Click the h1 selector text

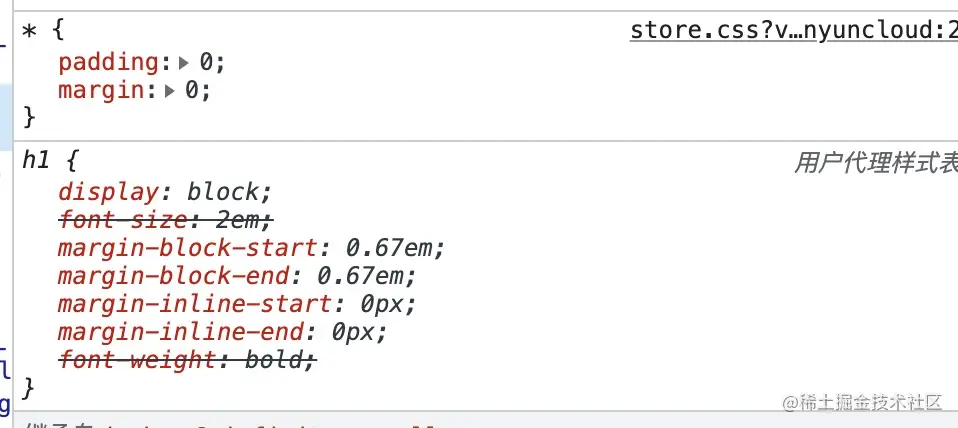click(x=35, y=161)
